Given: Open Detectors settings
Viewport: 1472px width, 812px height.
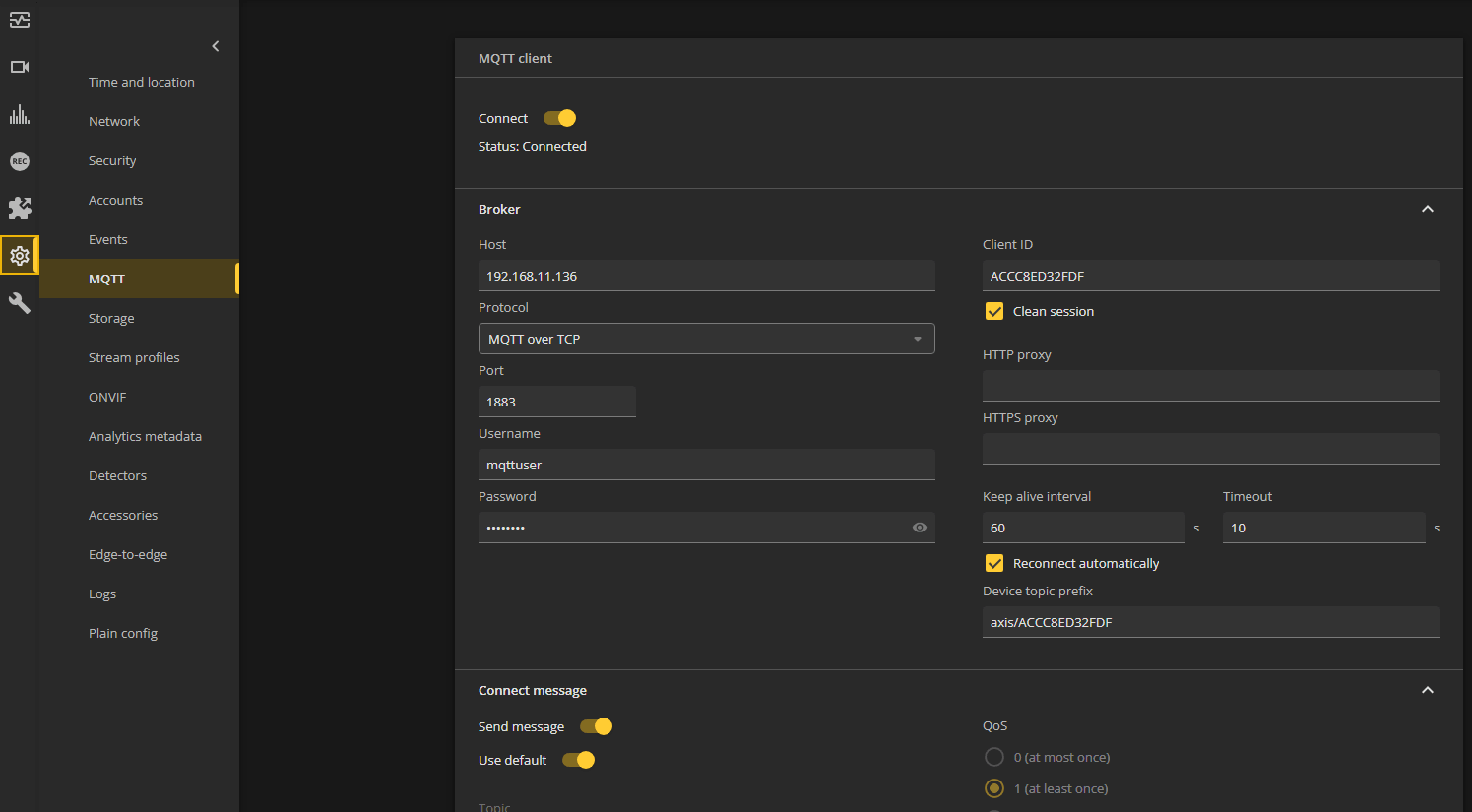Looking at the screenshot, I should tap(117, 475).
